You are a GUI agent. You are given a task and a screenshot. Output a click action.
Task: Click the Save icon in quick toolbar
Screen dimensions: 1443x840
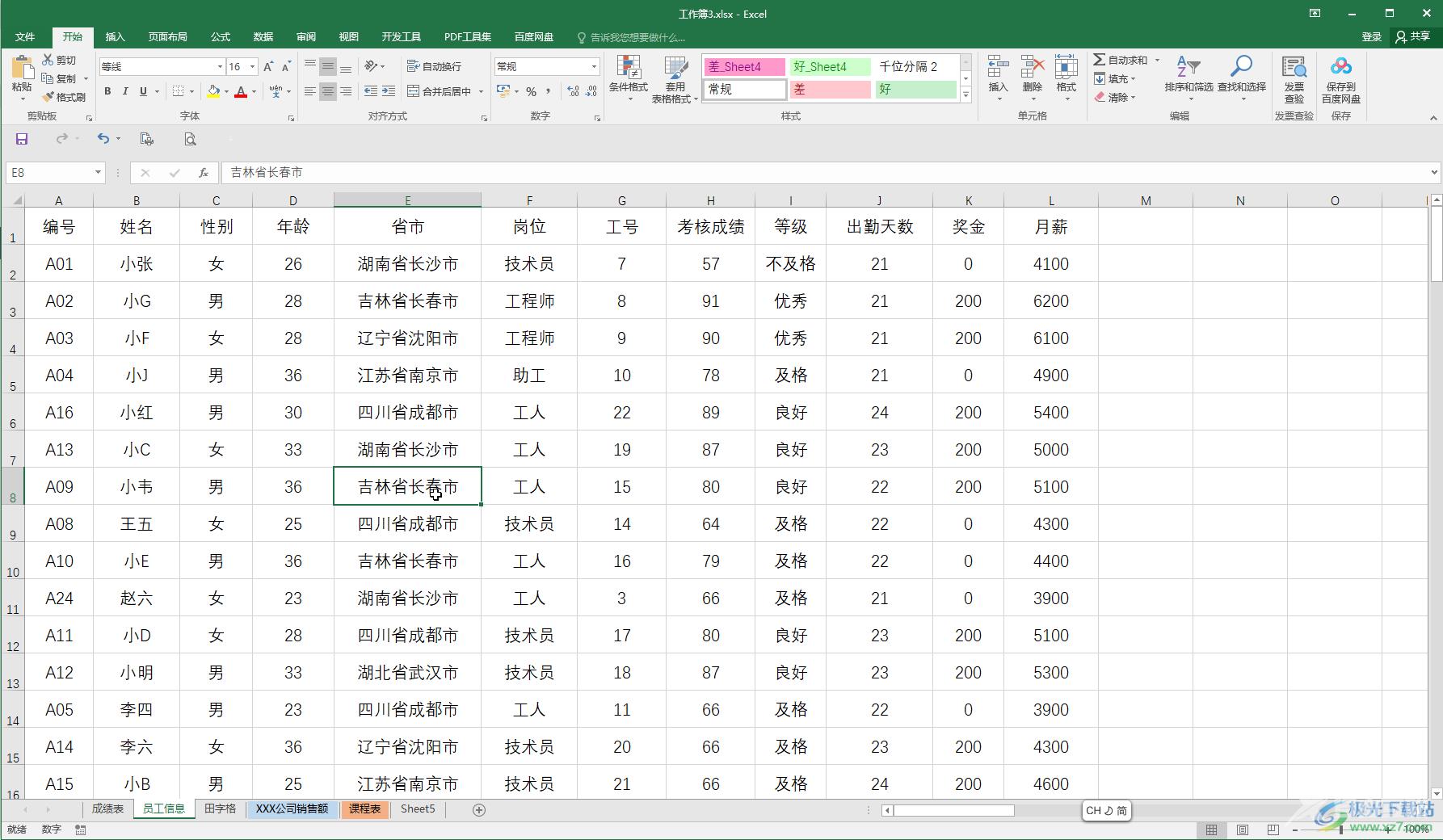pos(22,139)
